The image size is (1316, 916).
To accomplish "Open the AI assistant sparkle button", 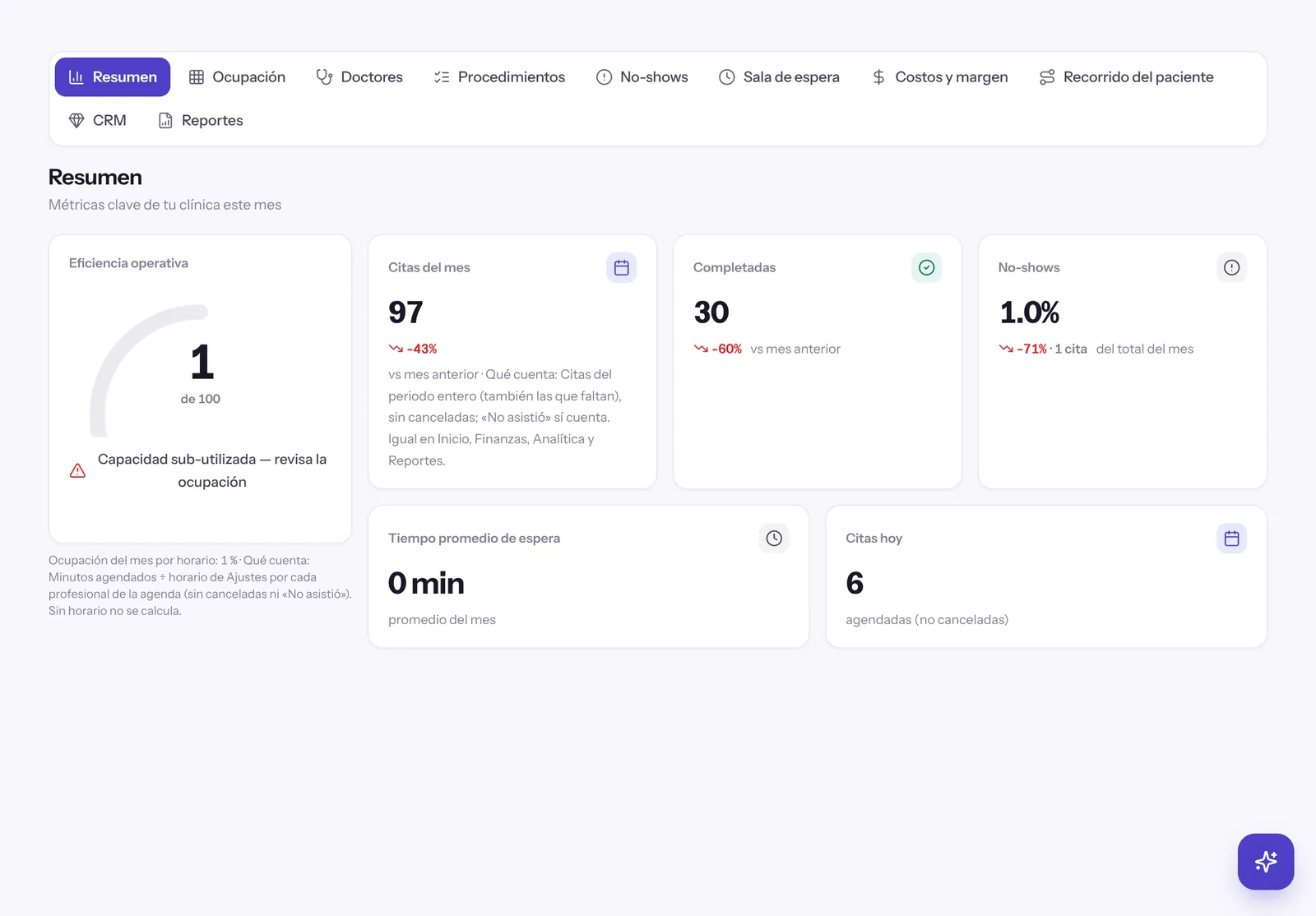I will (1266, 862).
